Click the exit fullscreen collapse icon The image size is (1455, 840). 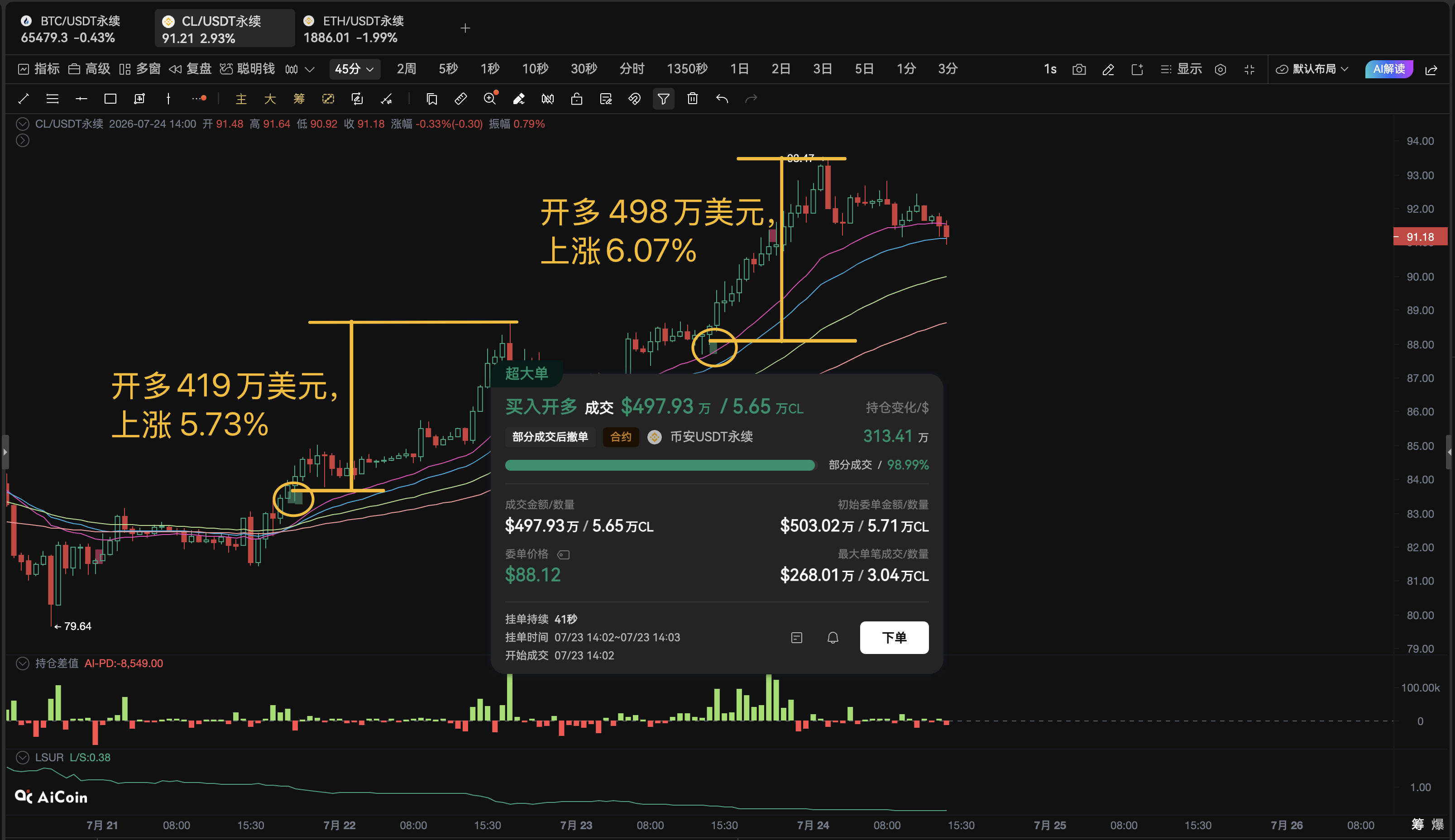(x=1249, y=69)
